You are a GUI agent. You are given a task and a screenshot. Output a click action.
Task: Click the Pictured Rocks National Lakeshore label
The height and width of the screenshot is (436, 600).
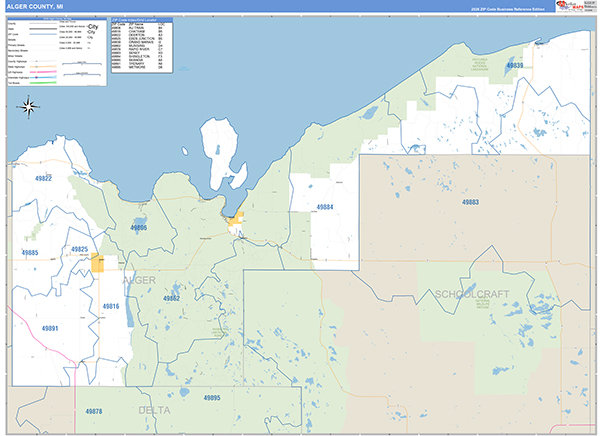pos(479,65)
